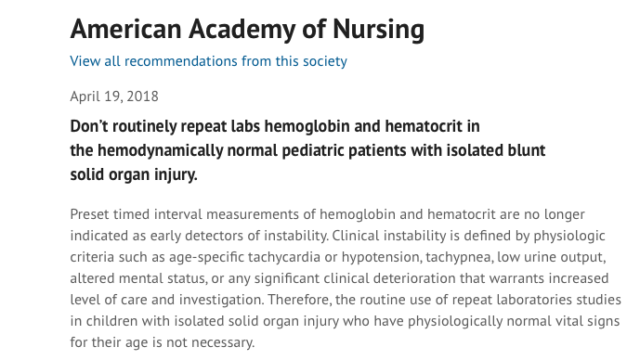Click the bold line "the hemodynamically normal pediatric patients"
The width and height of the screenshot is (640, 360).
pyautogui.click(x=308, y=151)
